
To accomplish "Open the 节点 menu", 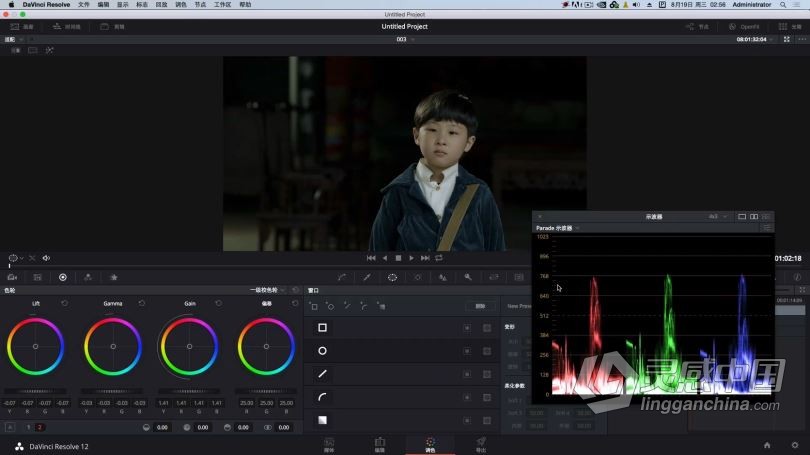I will 200,5.
